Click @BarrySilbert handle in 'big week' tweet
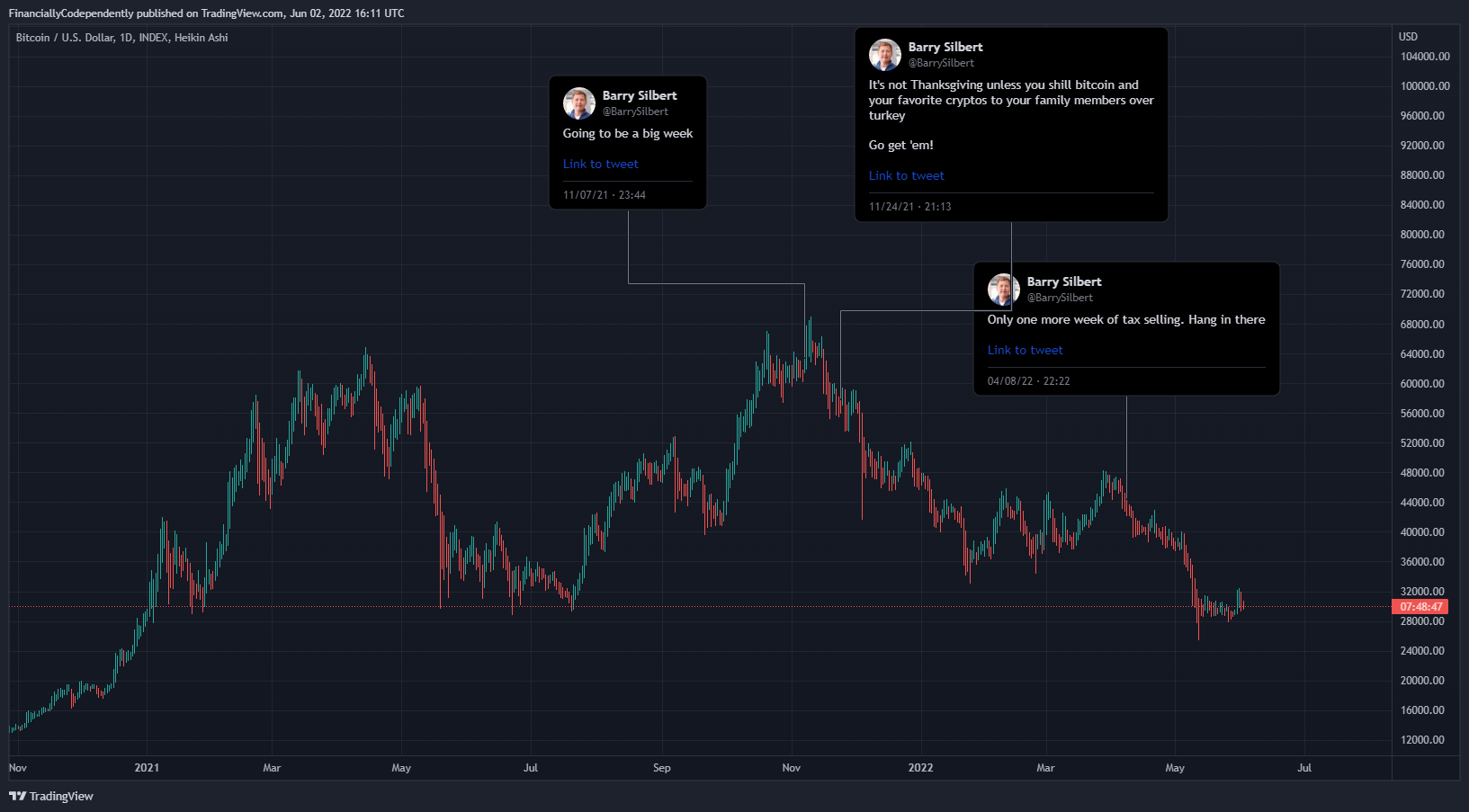This screenshot has width=1469, height=812. (635, 112)
